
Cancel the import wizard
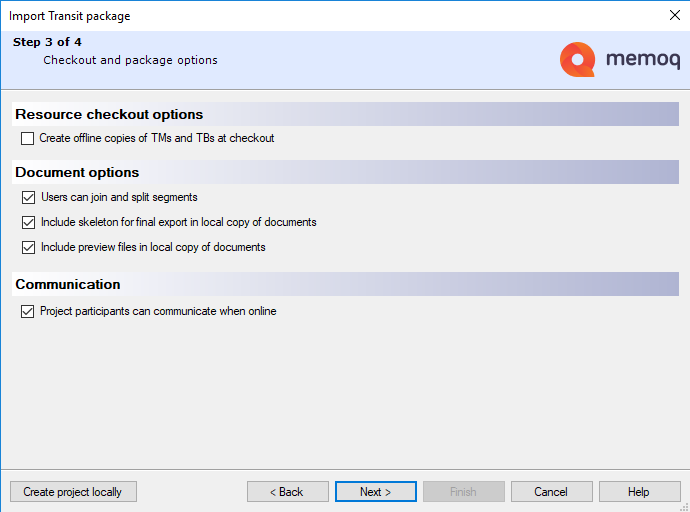coord(551,492)
